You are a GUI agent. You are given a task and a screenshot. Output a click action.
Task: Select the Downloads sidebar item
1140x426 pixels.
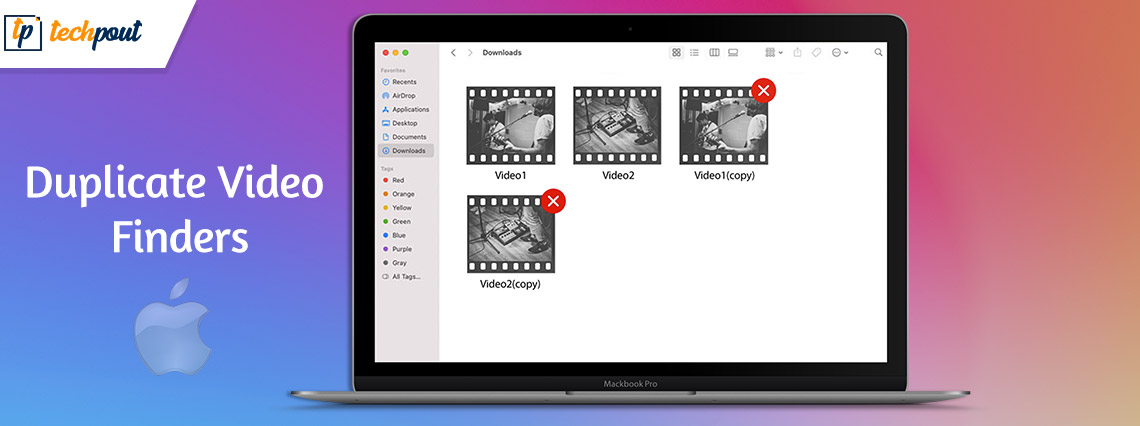coord(407,151)
